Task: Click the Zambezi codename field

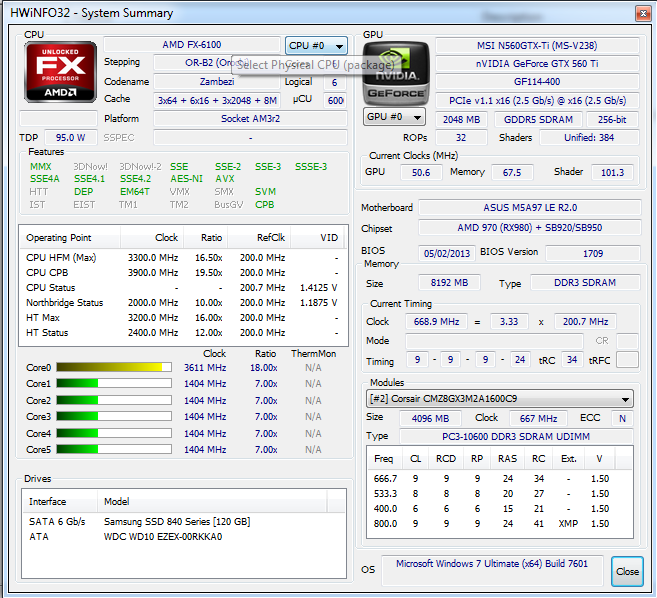Action: pyautogui.click(x=217, y=81)
